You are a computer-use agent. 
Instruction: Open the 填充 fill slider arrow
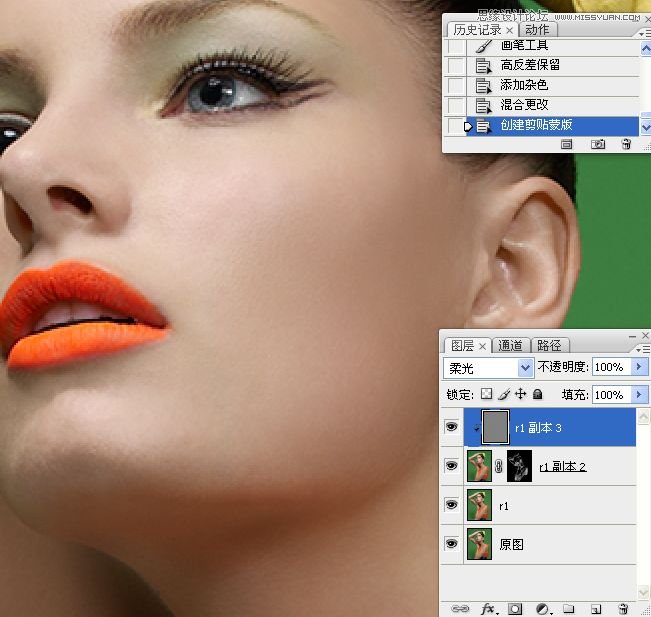point(639,394)
